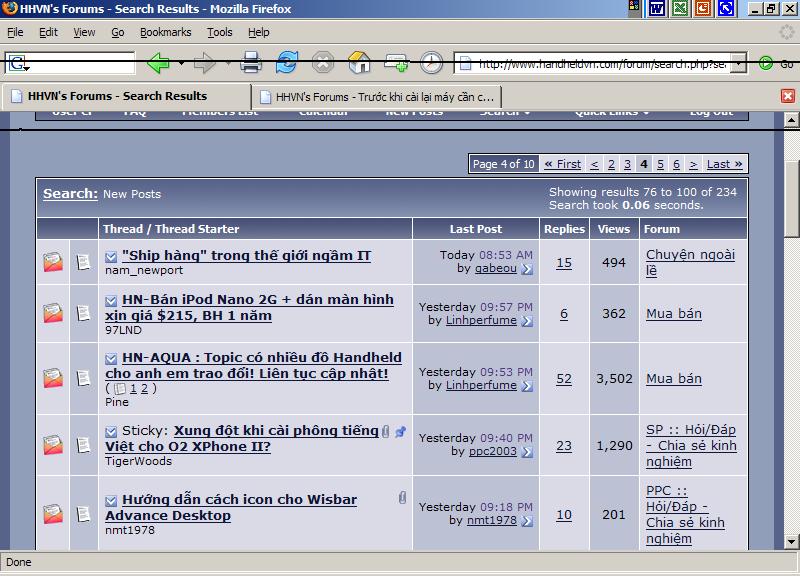Click the Go button beside address bar
The image size is (800, 576).
pyautogui.click(x=777, y=64)
